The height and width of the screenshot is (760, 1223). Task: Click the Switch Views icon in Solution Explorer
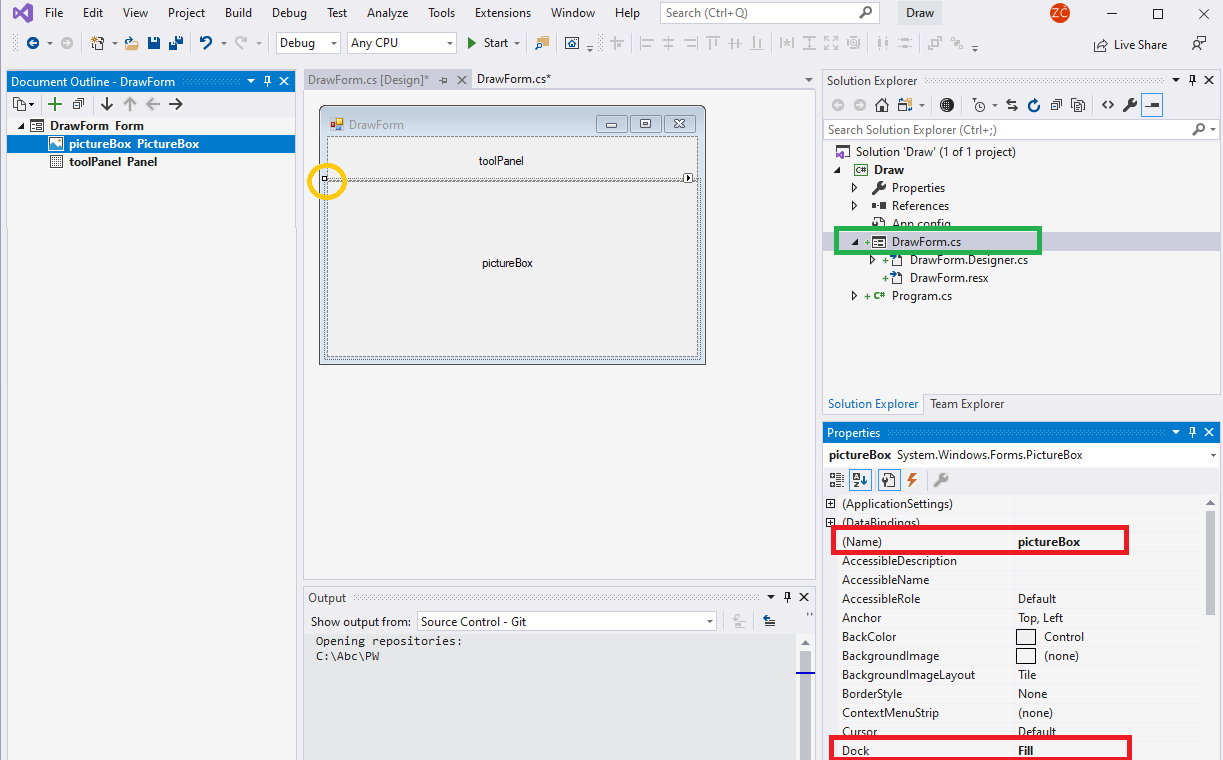(906, 105)
